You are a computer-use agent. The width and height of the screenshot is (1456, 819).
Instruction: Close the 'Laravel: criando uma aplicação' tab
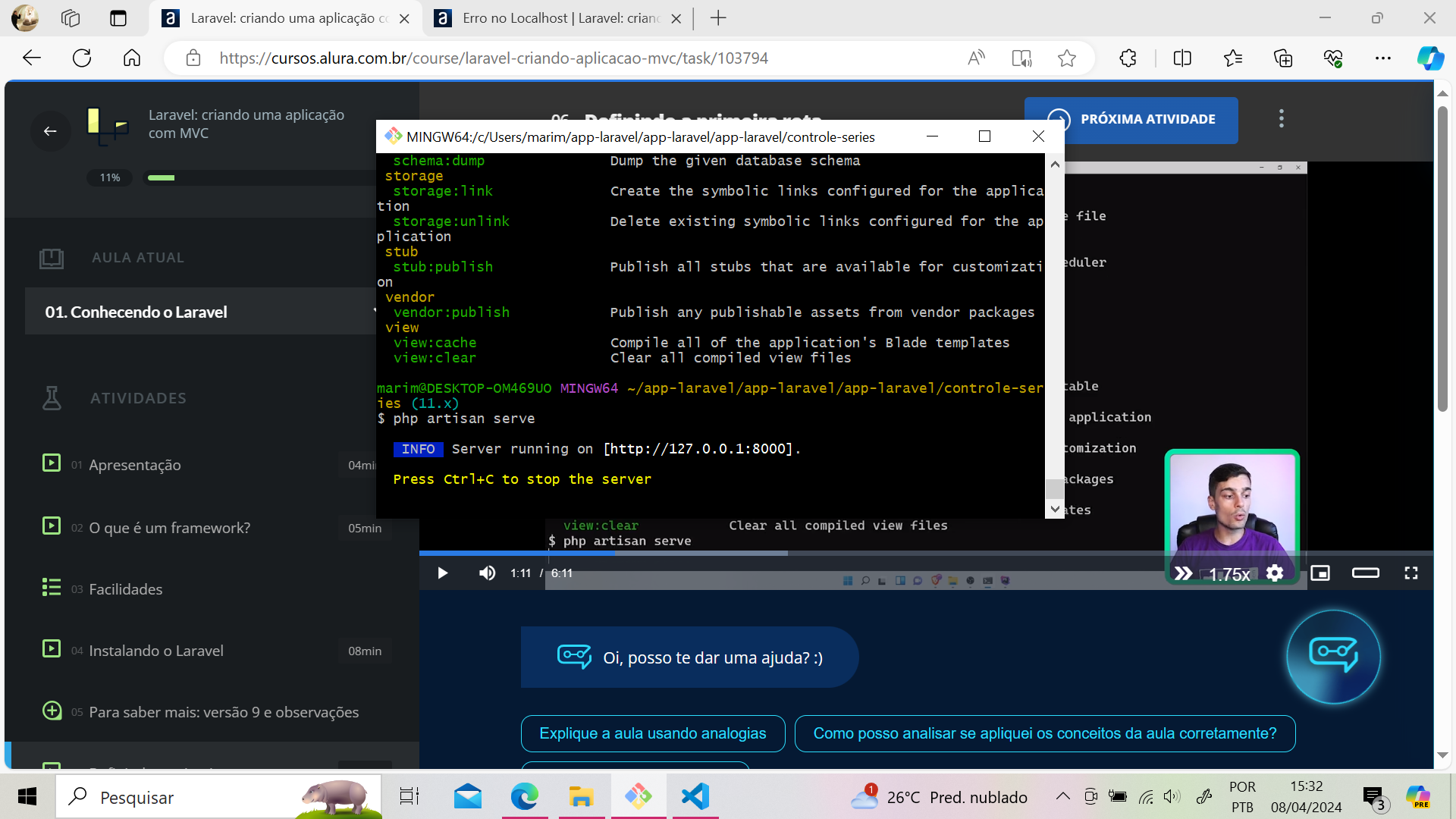pyautogui.click(x=404, y=18)
